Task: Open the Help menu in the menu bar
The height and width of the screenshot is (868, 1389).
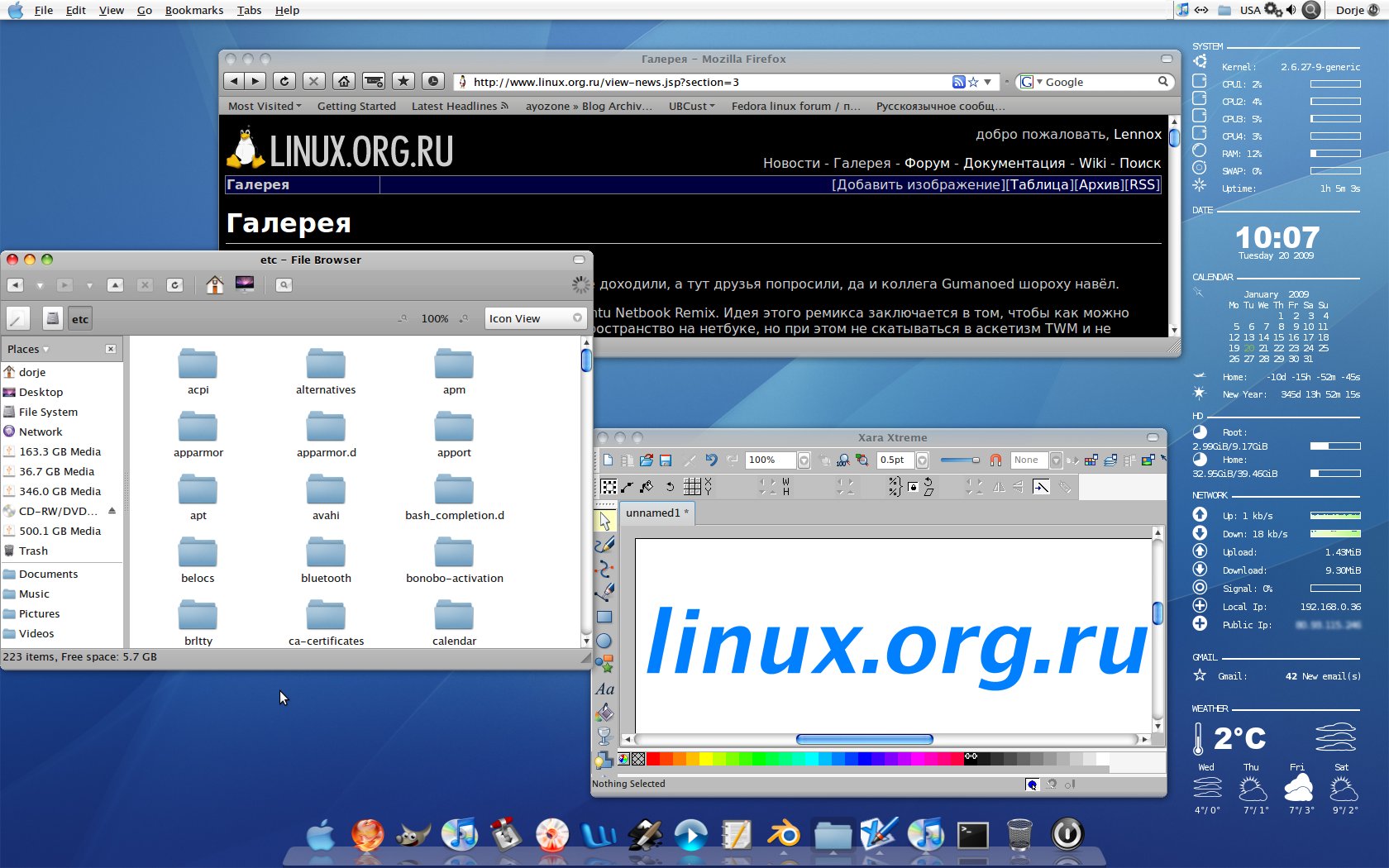Action: point(287,10)
